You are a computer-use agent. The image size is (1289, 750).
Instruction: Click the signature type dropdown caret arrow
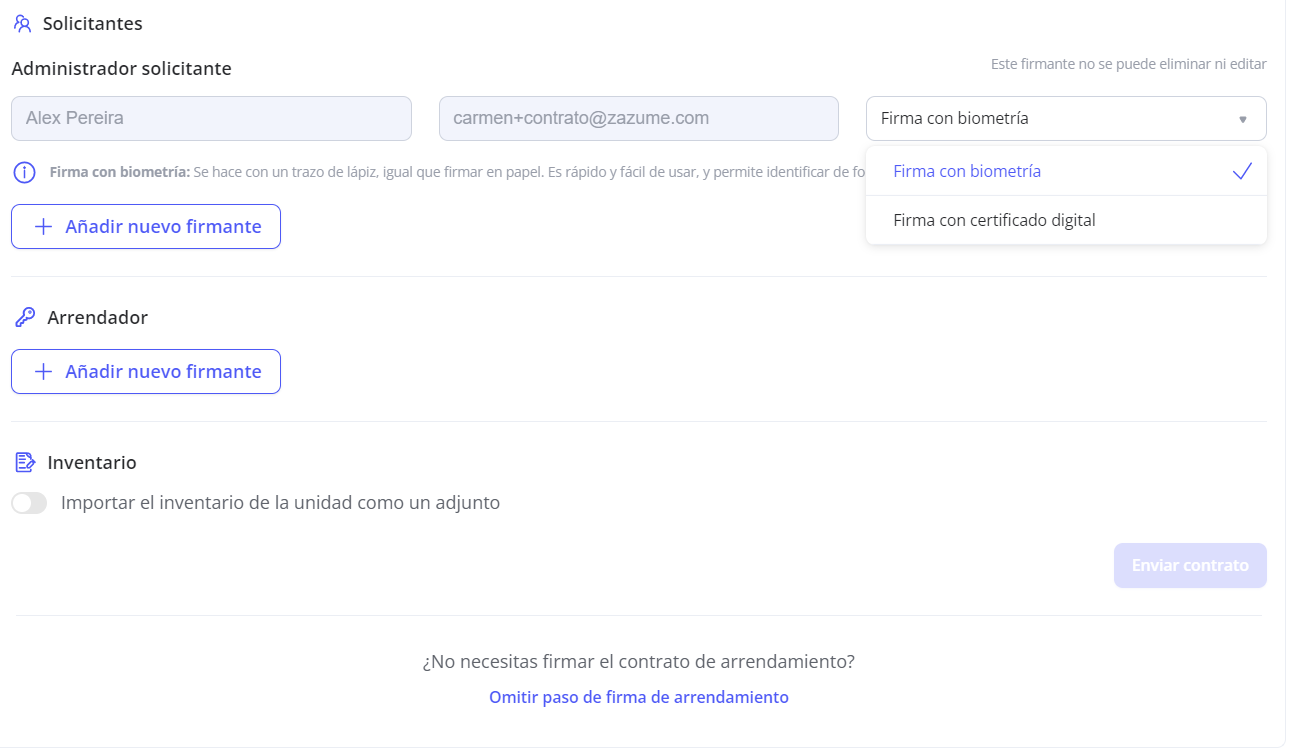coord(1243,119)
